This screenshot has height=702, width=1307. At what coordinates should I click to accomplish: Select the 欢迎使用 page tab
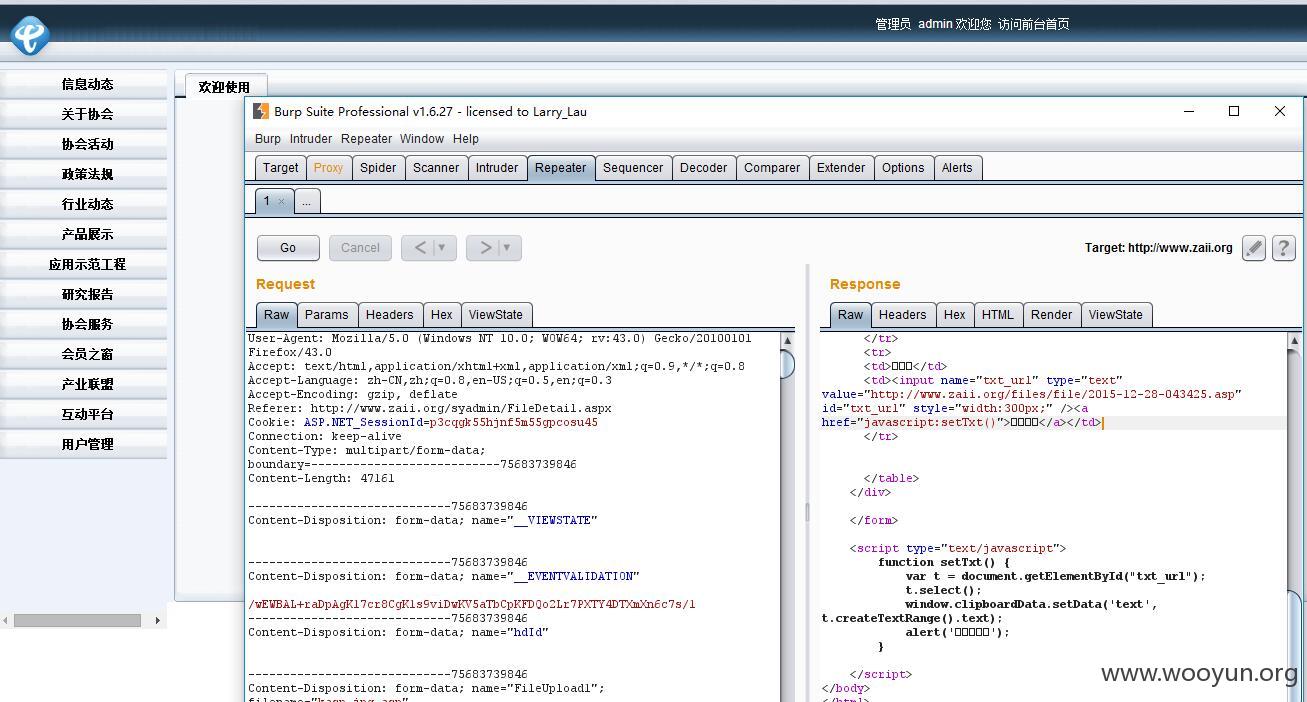224,87
